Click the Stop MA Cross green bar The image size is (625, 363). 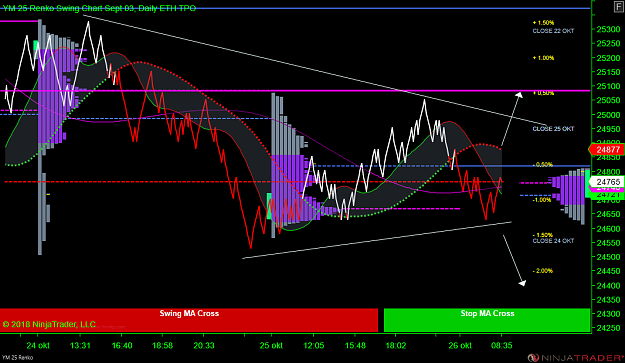click(x=487, y=320)
